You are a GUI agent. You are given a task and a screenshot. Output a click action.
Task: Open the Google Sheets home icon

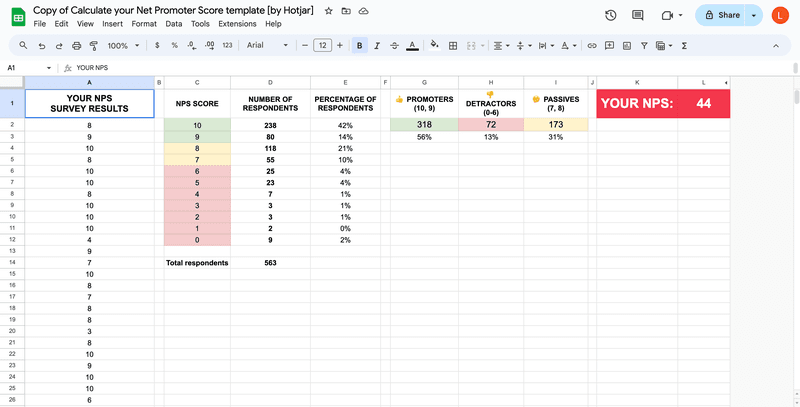coord(18,17)
